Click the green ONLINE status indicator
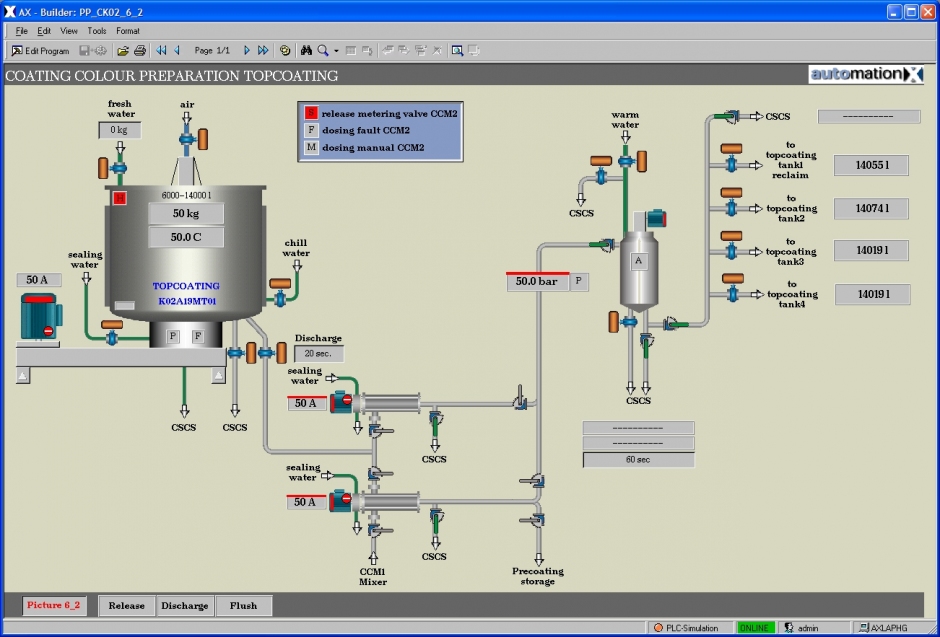Screen dimensions: 940x637 click(754, 627)
